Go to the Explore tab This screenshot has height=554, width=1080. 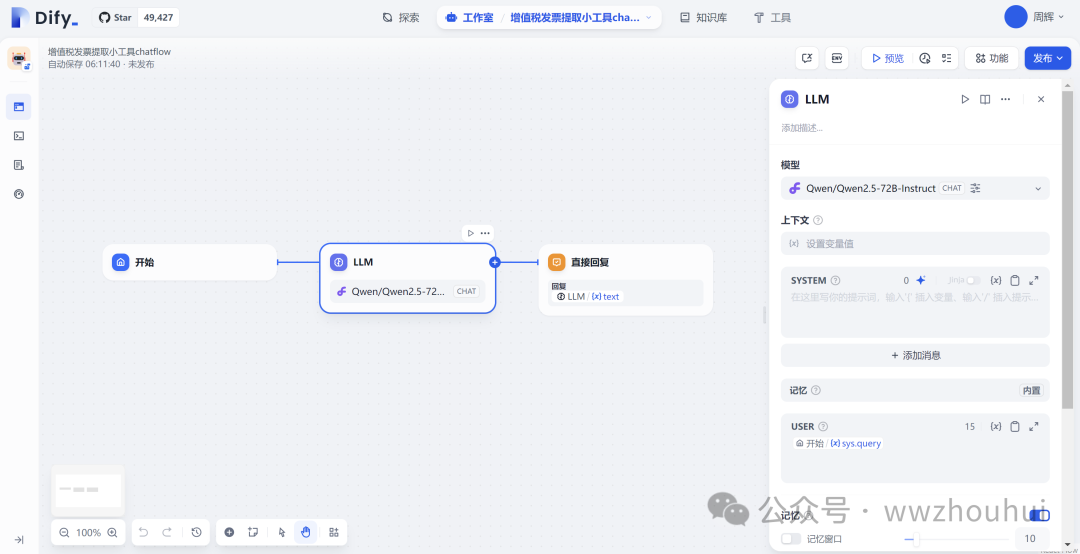(x=401, y=18)
